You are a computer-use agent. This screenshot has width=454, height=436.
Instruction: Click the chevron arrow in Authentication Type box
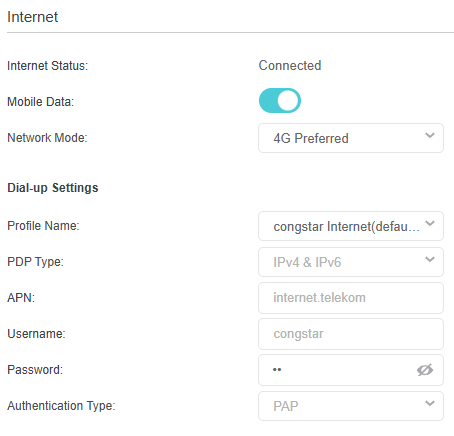(430, 403)
